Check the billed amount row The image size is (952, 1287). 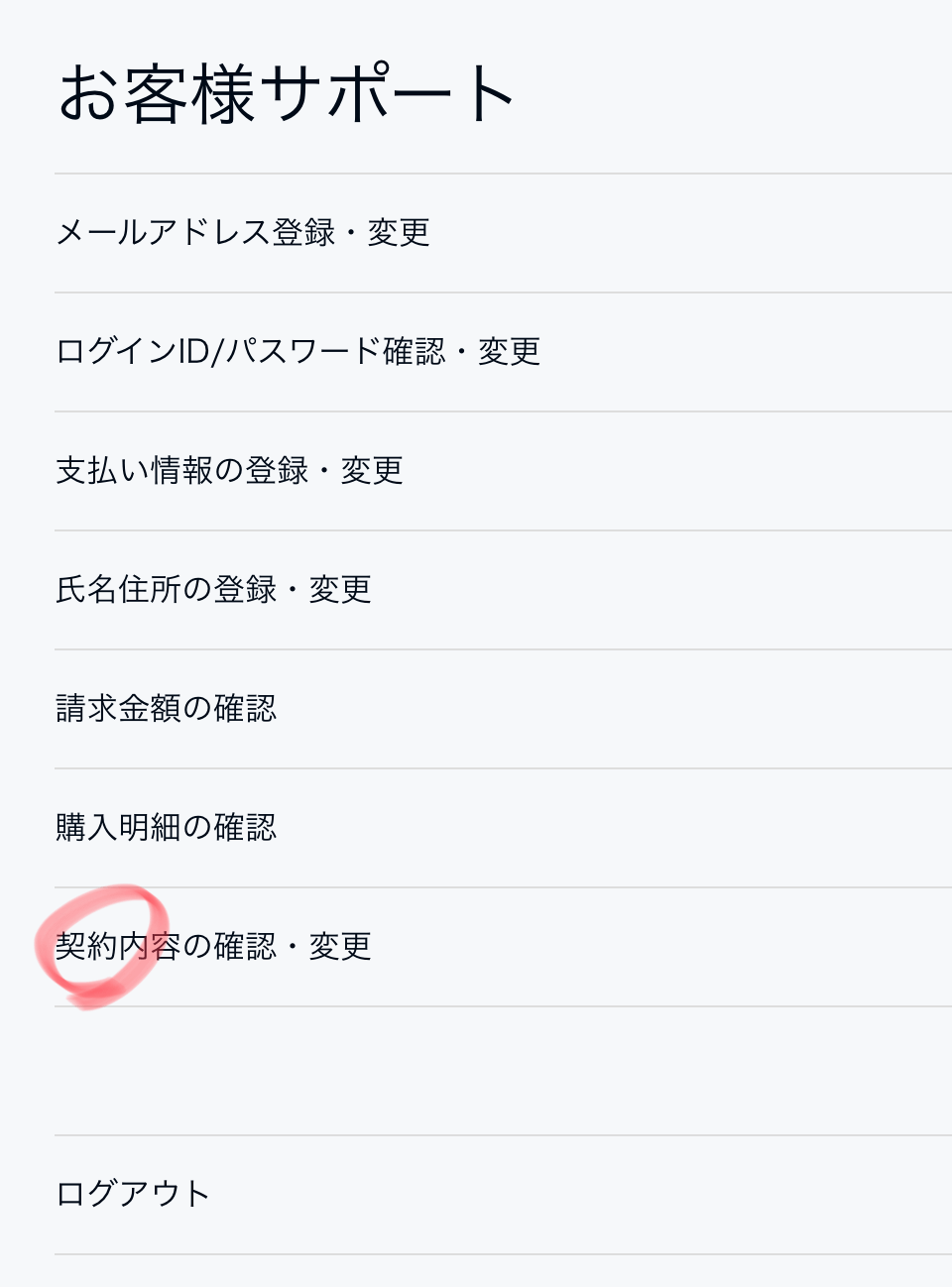coord(503,709)
